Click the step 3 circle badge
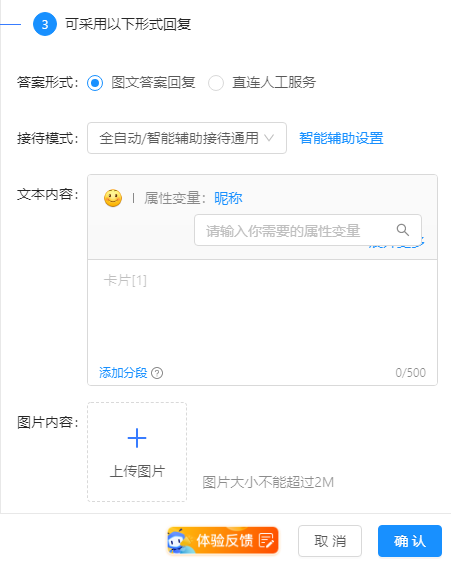The height and width of the screenshot is (565, 451). [45, 24]
